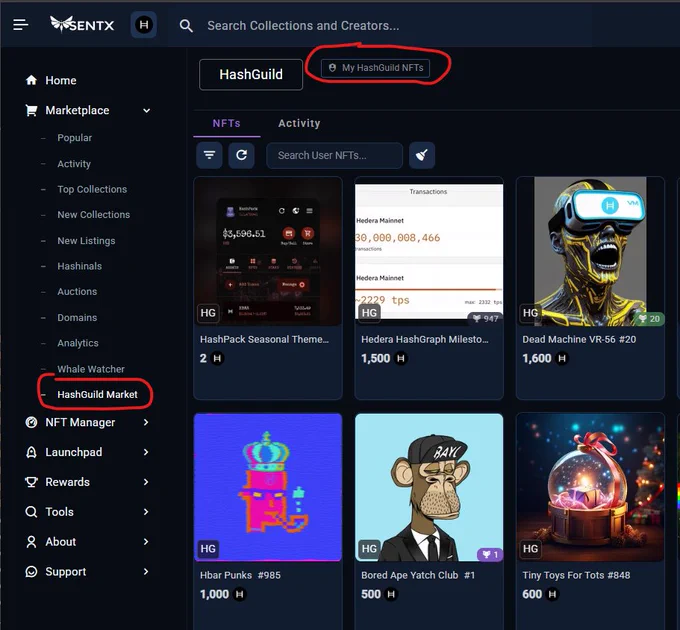Switch to the Activity tab
Screen dimensions: 680x630
click(x=299, y=124)
